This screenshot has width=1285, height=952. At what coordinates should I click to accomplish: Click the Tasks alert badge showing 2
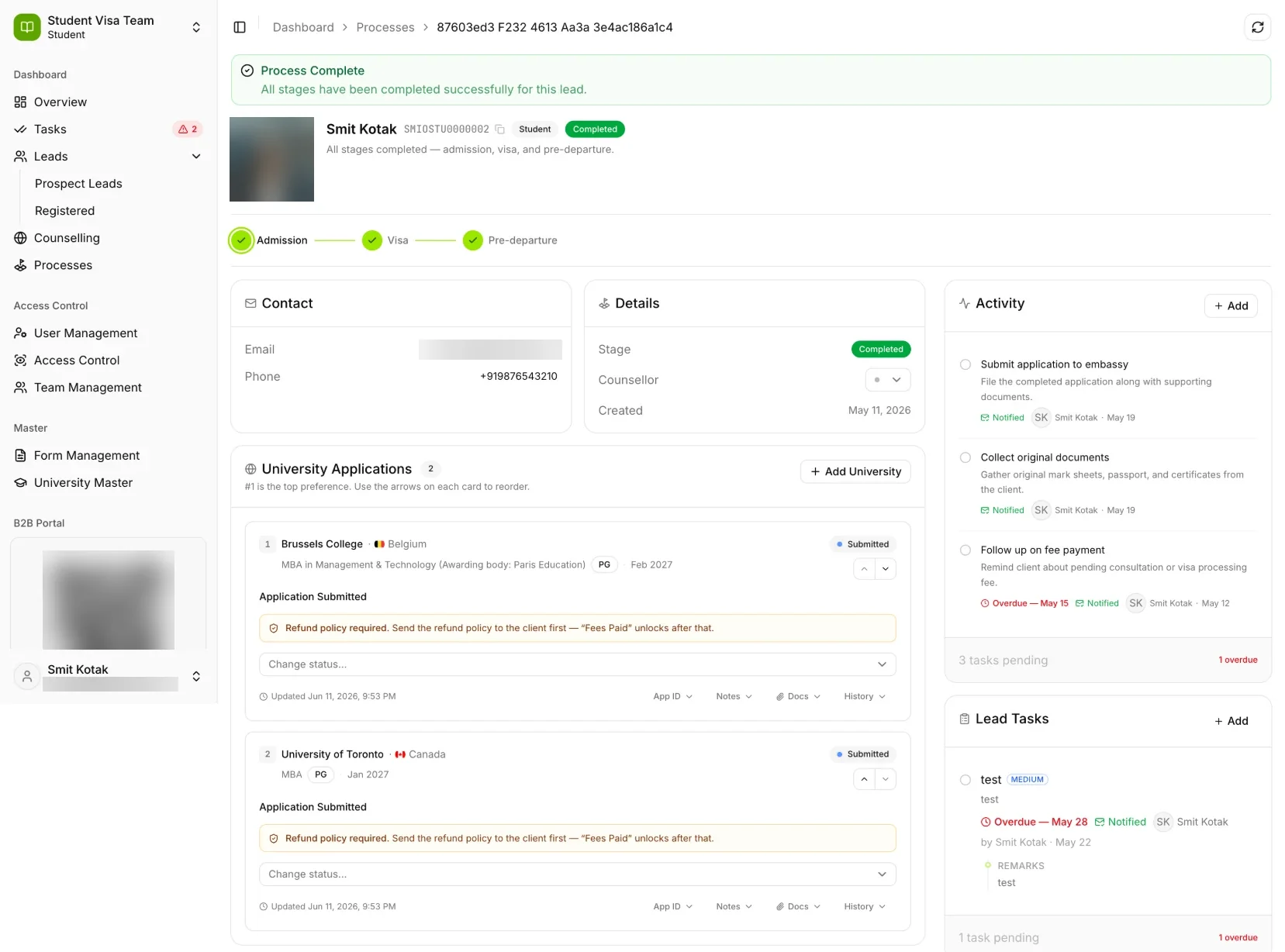188,129
